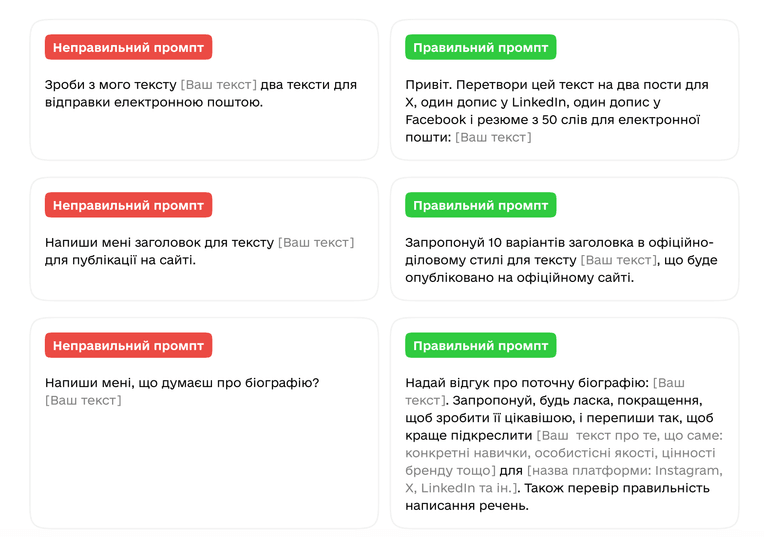The height and width of the screenshot is (537, 764).
Task: Select the red badge above the headline prompt
Action: coord(129,205)
